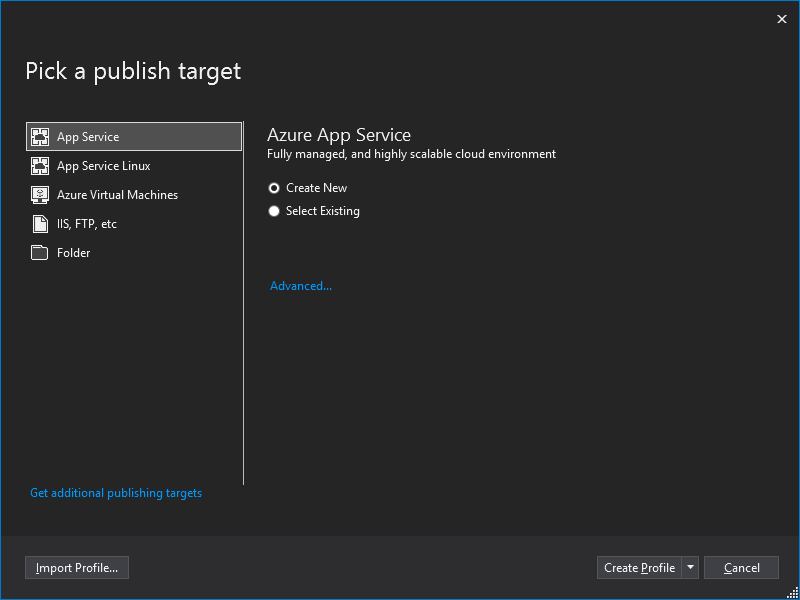The height and width of the screenshot is (600, 800).
Task: Select the App Service label in the target list
Action: click(88, 137)
